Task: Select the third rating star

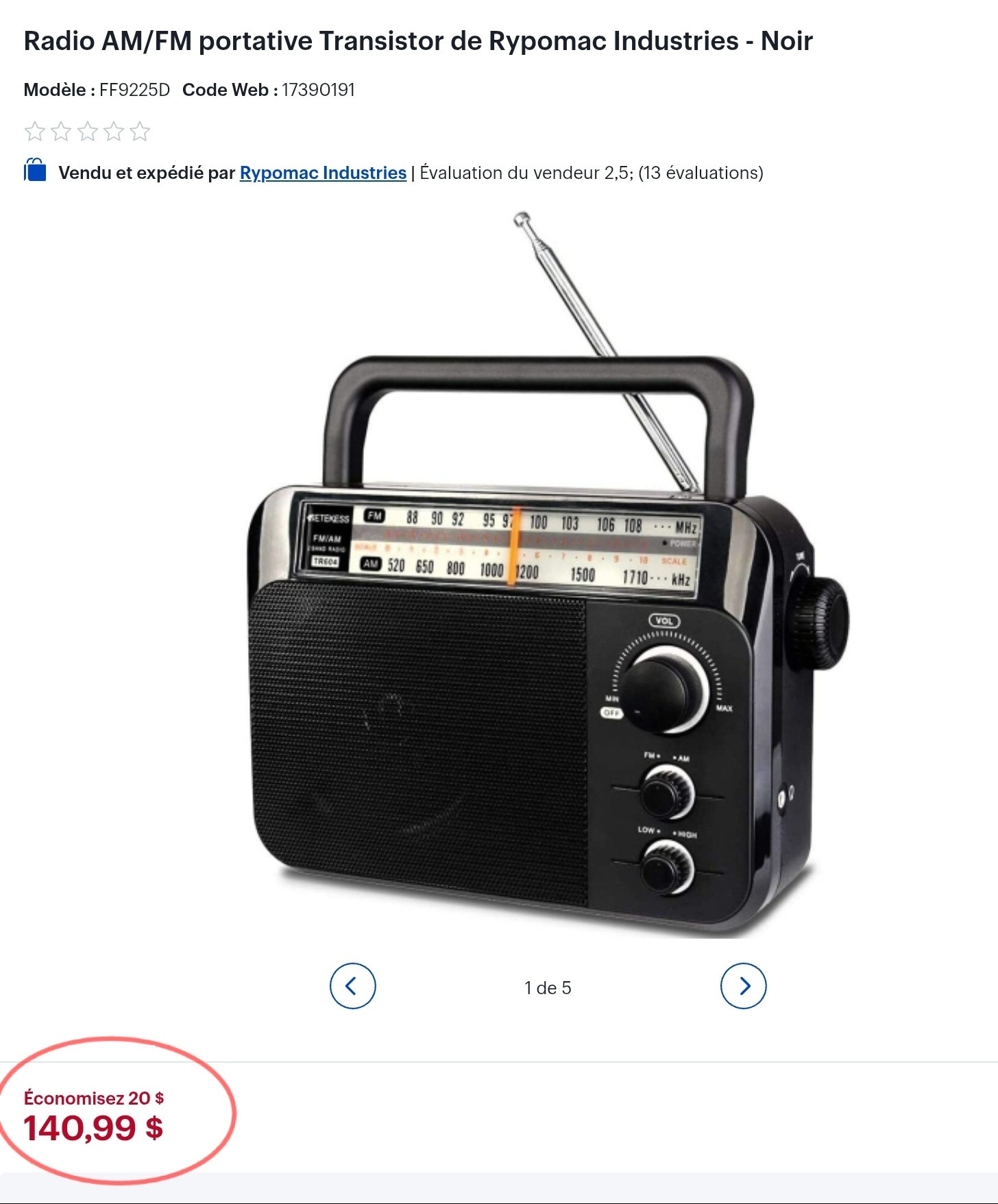Action: (87, 131)
